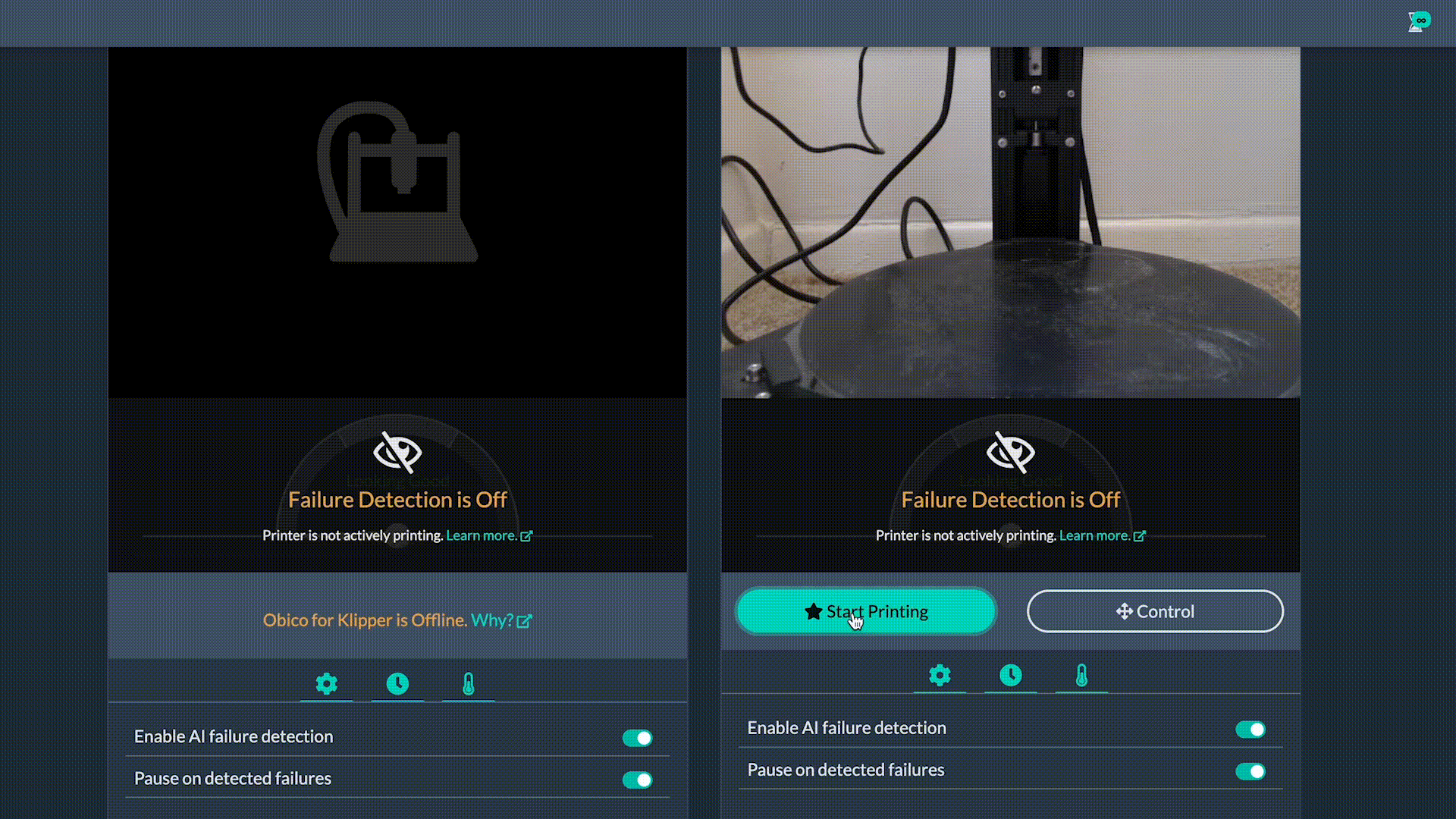Open thermometer temperature tab on offline printer card
This screenshot has width=1456, height=819.
point(469,684)
